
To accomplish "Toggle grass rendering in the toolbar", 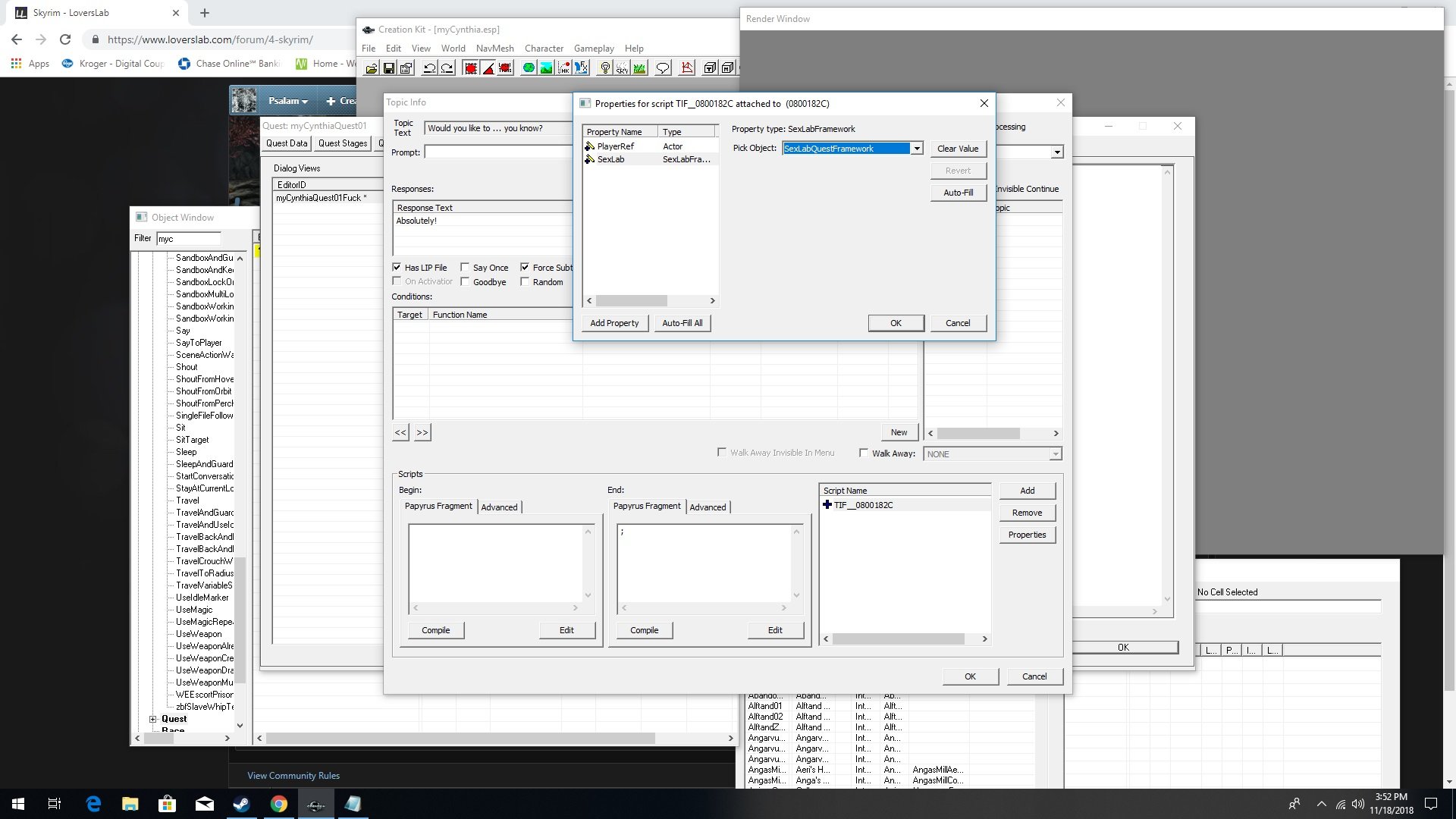I will [639, 67].
